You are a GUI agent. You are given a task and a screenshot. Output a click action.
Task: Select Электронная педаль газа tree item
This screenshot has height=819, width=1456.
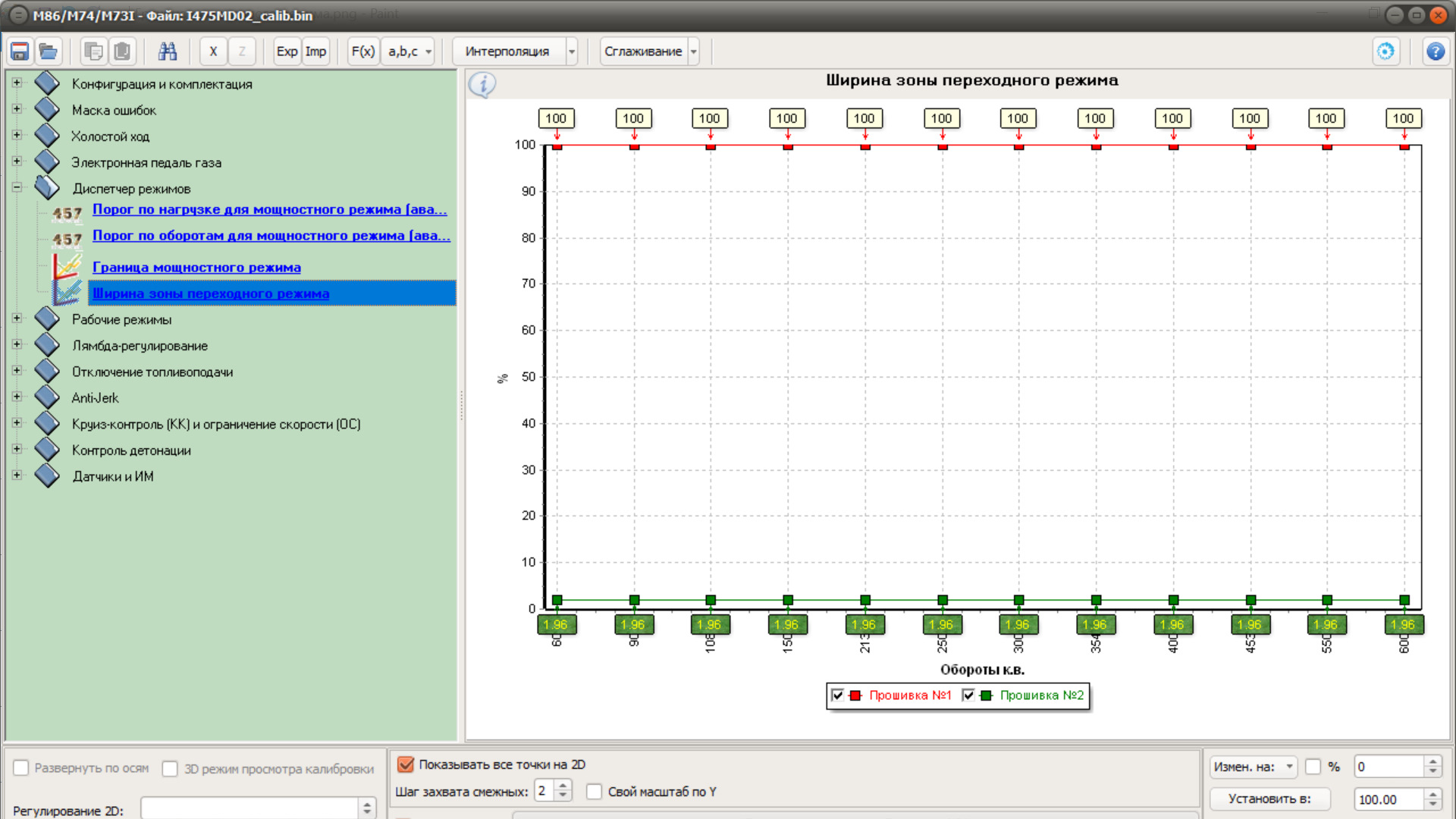click(146, 163)
